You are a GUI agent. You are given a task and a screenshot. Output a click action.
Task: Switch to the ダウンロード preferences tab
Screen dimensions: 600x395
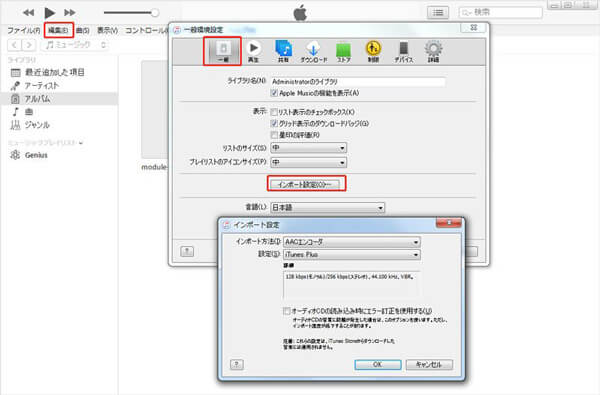[x=313, y=51]
